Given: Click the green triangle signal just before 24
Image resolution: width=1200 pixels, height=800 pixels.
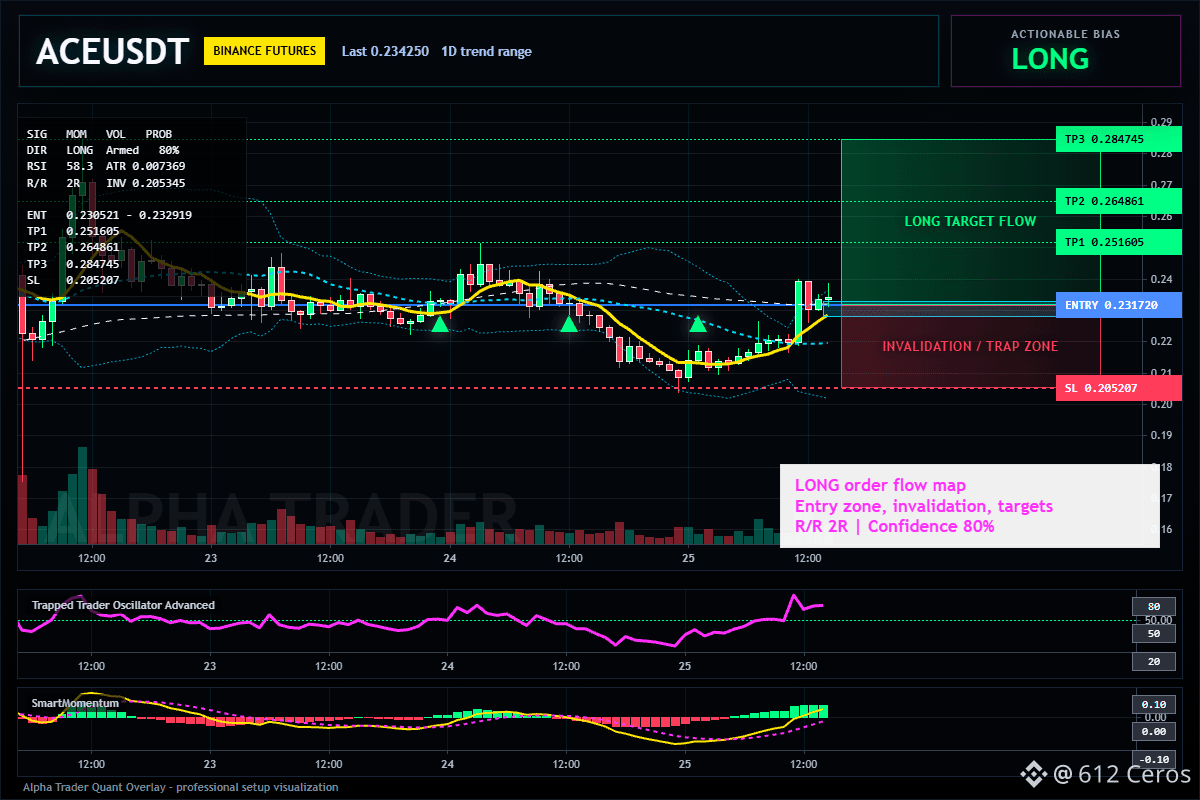Looking at the screenshot, I should [439, 323].
